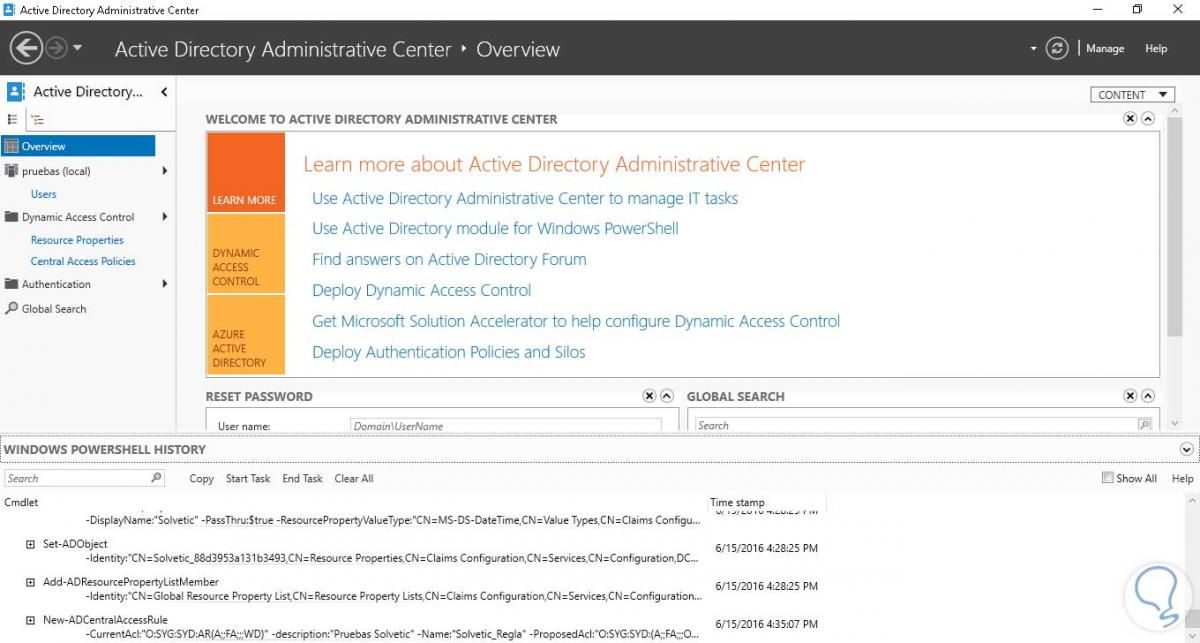The height and width of the screenshot is (643, 1200).
Task: Open the Help menu in header
Action: (x=1156, y=48)
